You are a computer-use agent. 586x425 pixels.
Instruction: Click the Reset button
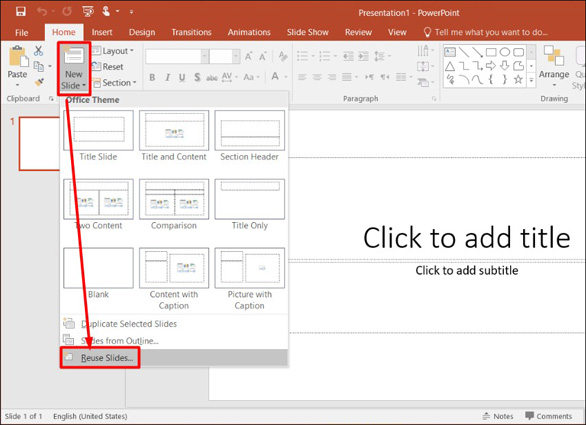tap(108, 67)
